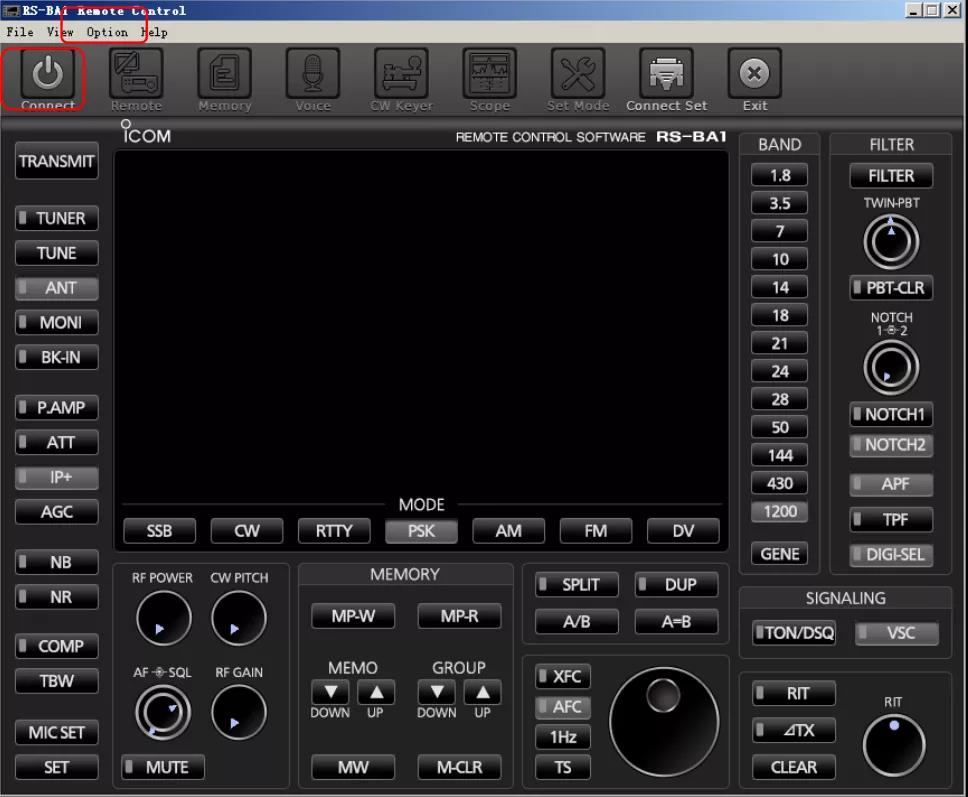Click the Exit toolbar icon
The image size is (968, 797).
[x=754, y=74]
